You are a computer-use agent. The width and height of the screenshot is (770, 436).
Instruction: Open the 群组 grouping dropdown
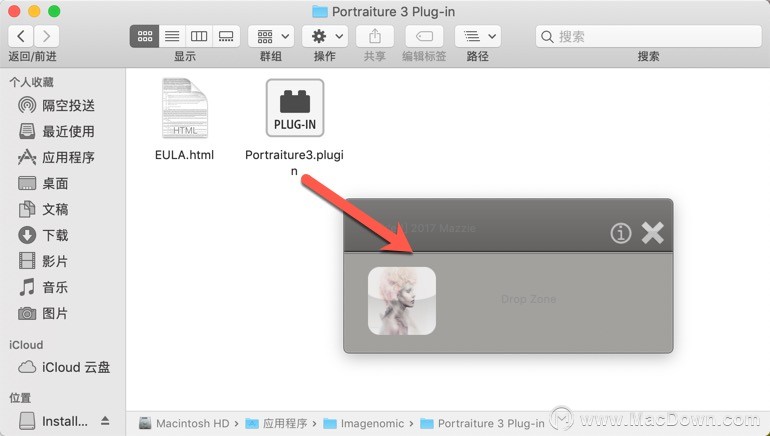271,36
